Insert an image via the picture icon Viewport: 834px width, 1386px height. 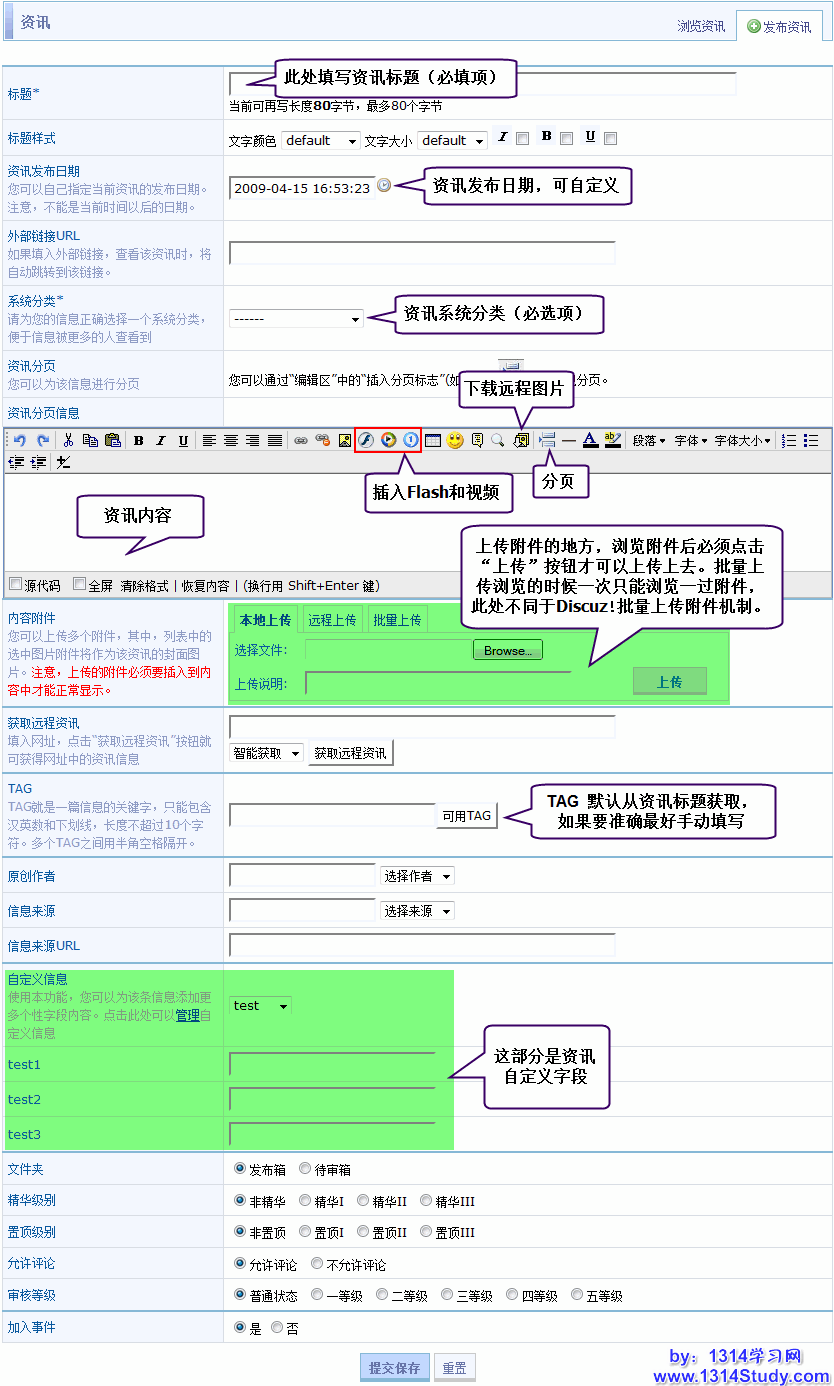tap(344, 440)
